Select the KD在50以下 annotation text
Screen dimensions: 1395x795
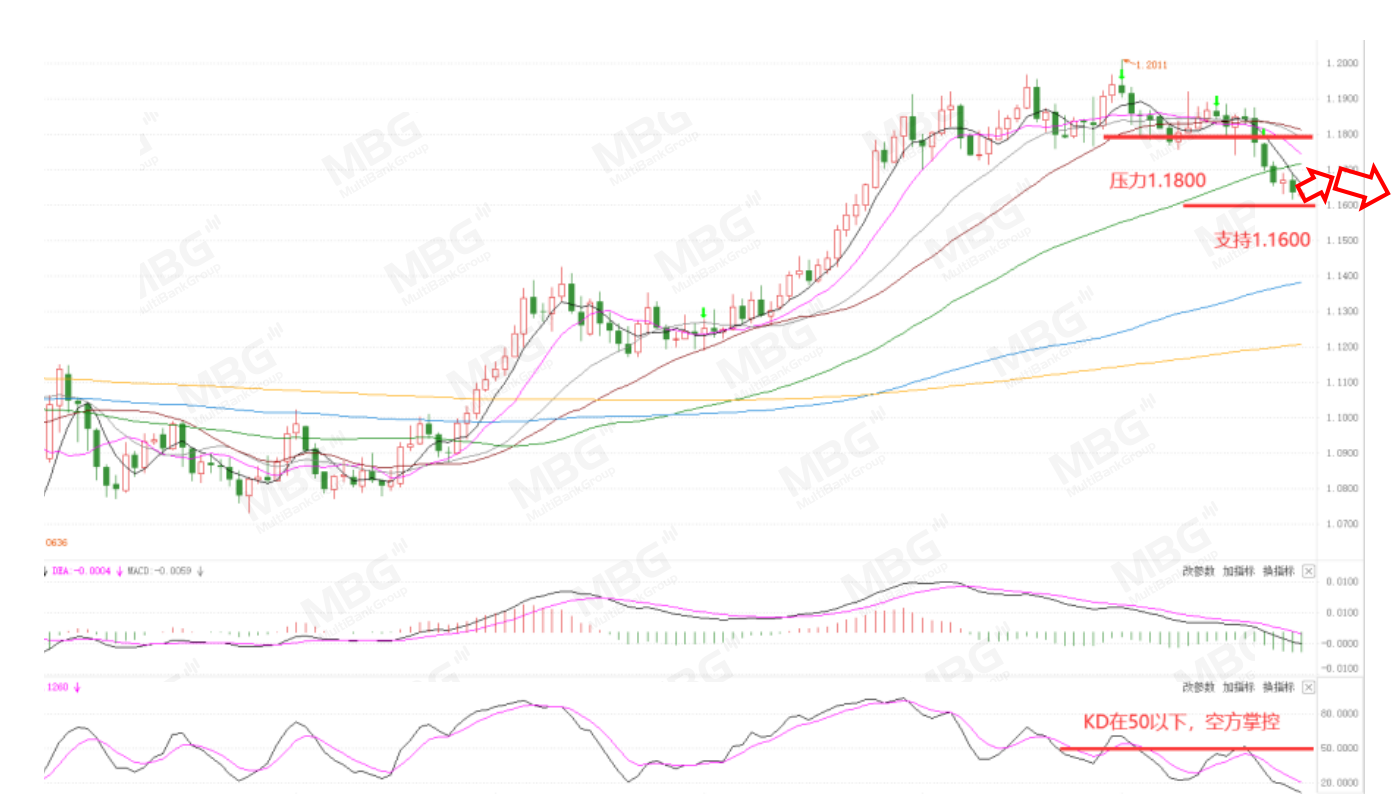1182,721
